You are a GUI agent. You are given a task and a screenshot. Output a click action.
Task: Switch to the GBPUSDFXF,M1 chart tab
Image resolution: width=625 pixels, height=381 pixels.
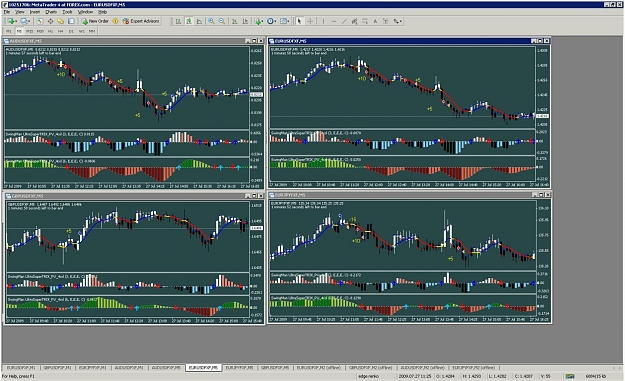click(x=57, y=368)
